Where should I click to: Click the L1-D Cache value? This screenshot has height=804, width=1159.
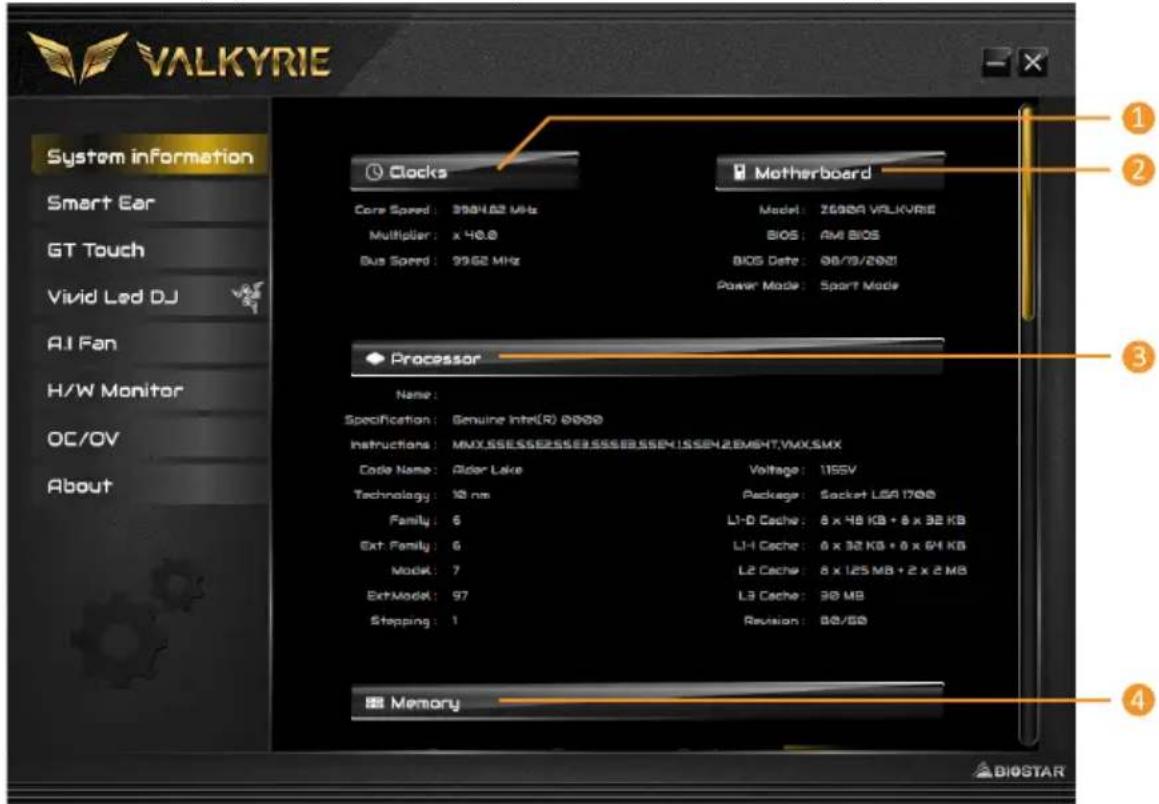pos(892,520)
